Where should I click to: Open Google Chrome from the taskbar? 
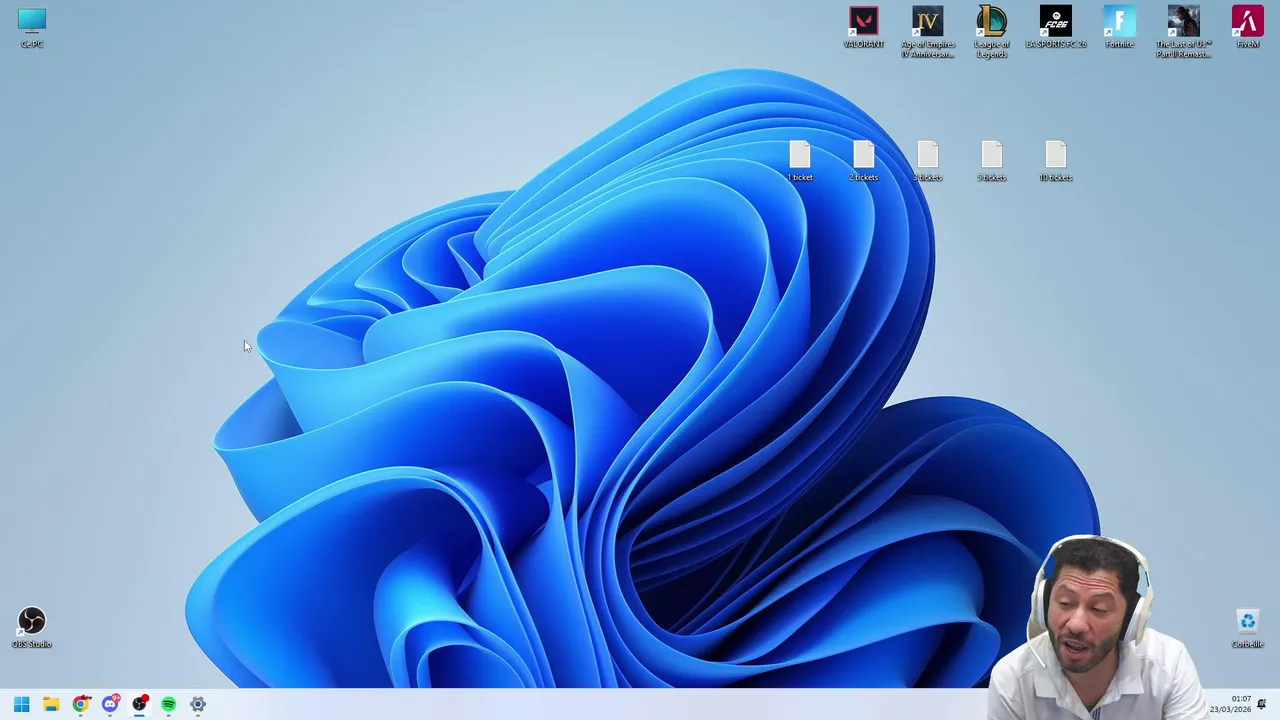pos(80,704)
